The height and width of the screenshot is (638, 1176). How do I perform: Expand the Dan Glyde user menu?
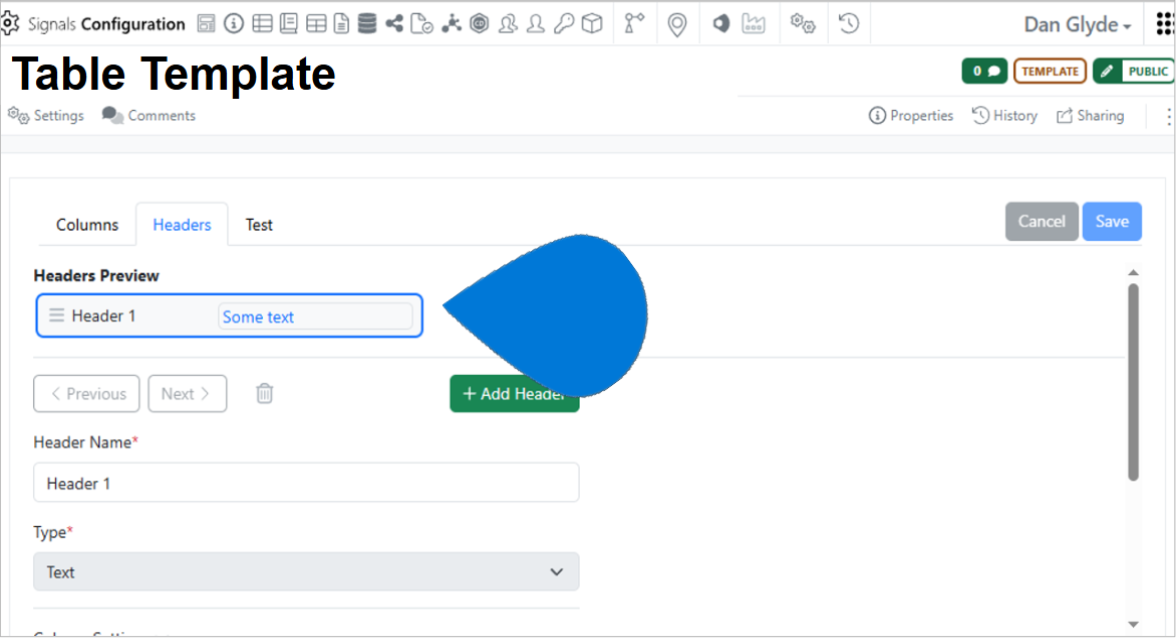pos(1077,25)
